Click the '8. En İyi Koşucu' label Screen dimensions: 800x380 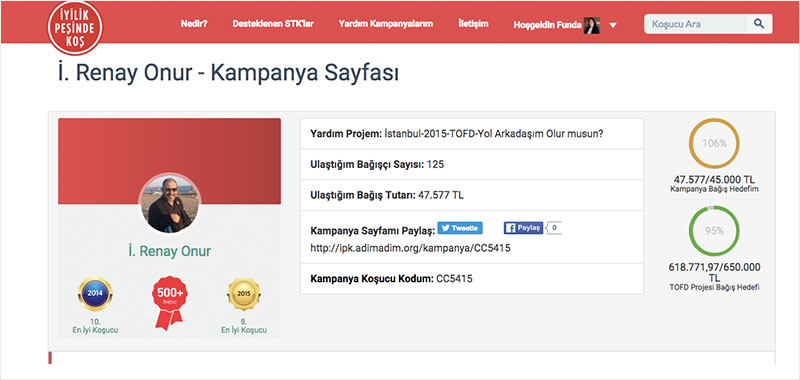click(x=244, y=326)
